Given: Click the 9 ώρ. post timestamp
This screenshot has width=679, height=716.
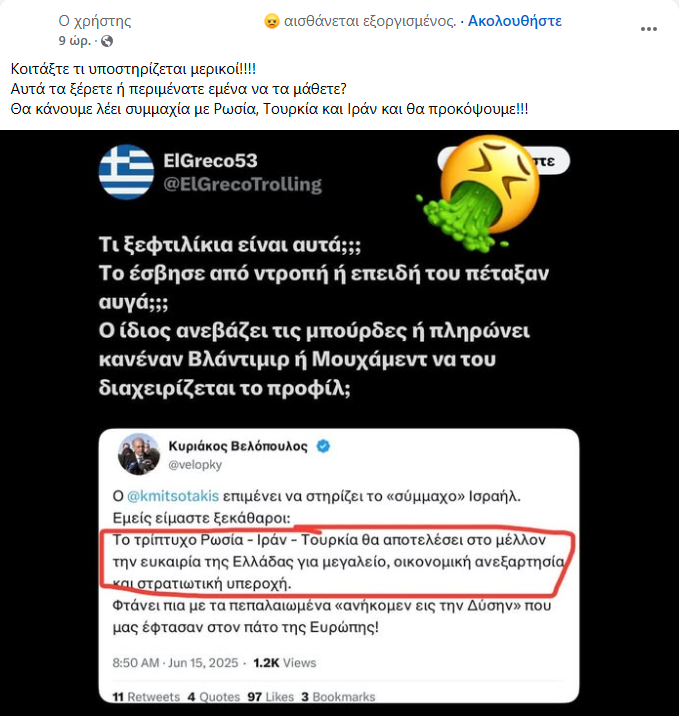Looking at the screenshot, I should [x=74, y=41].
